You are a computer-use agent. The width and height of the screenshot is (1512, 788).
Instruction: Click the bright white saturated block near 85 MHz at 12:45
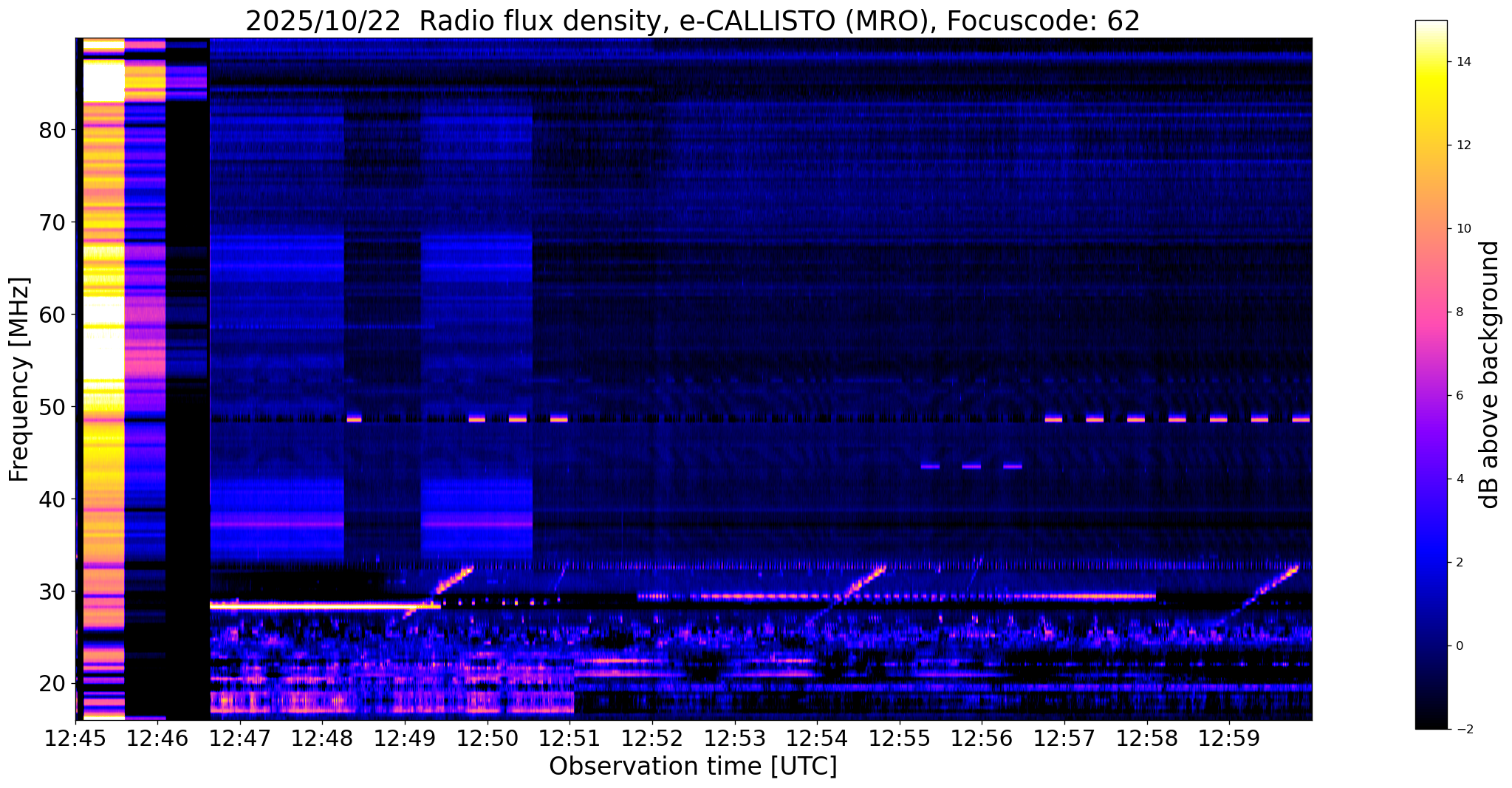click(x=103, y=83)
